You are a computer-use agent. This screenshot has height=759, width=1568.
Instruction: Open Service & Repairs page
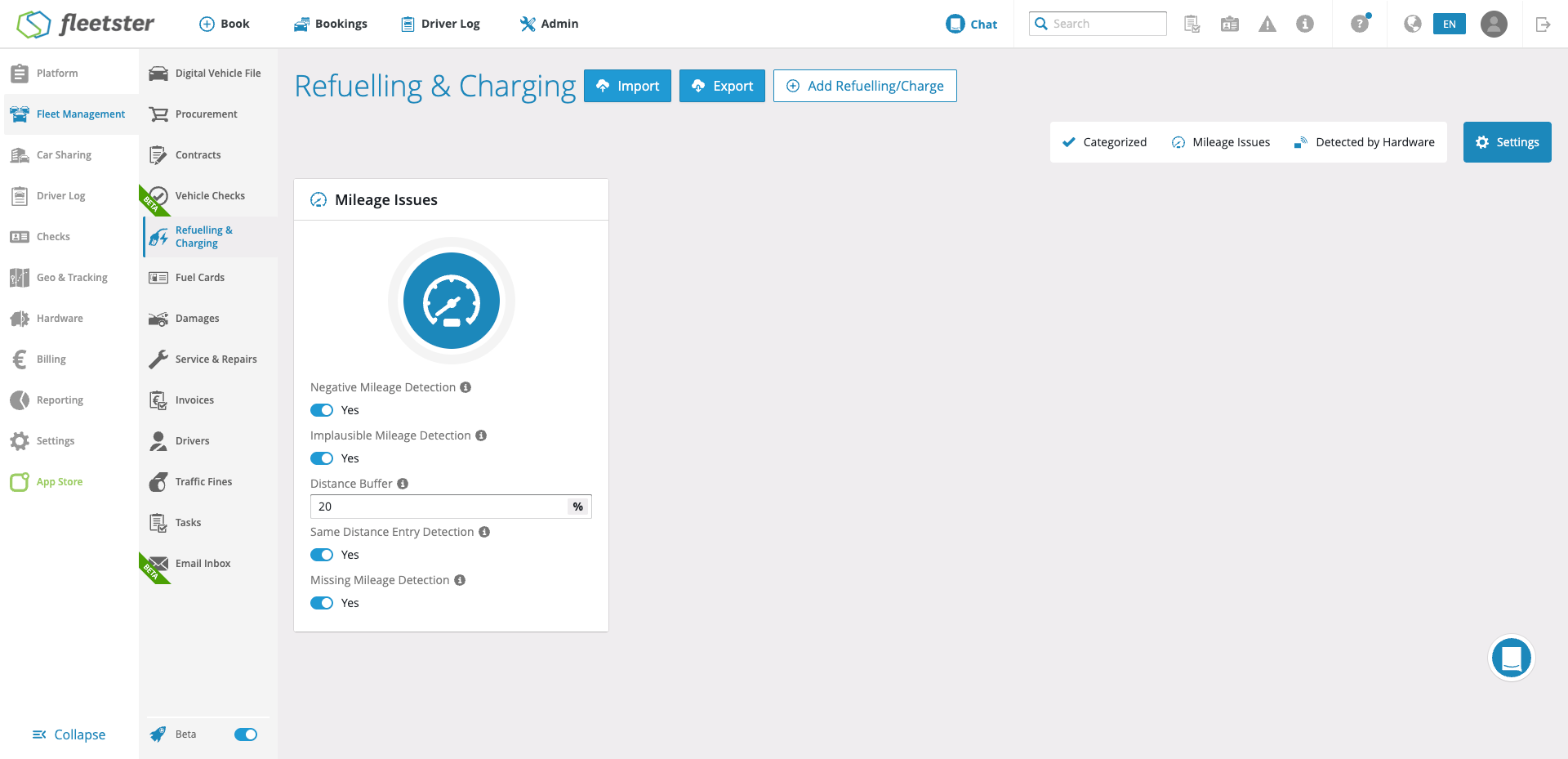[210, 359]
